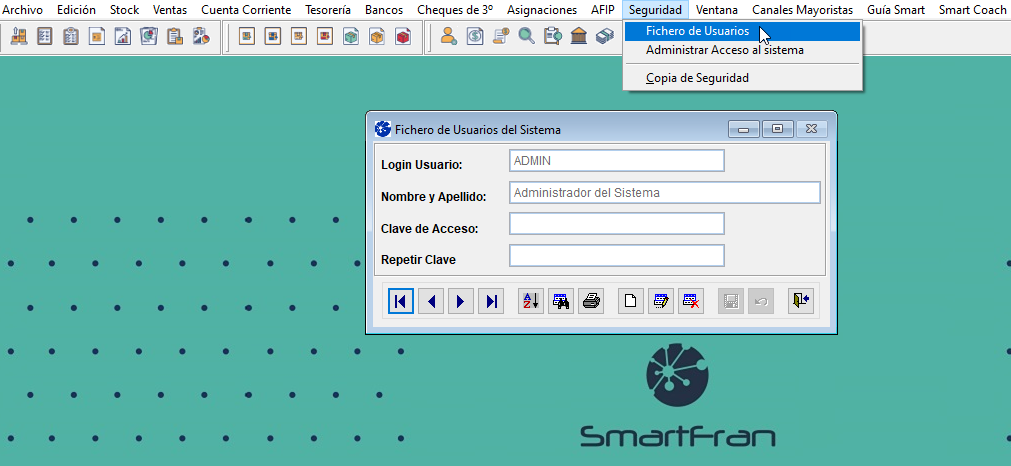Click the document with bar chart icon
This screenshot has width=1011, height=466.
(123, 37)
